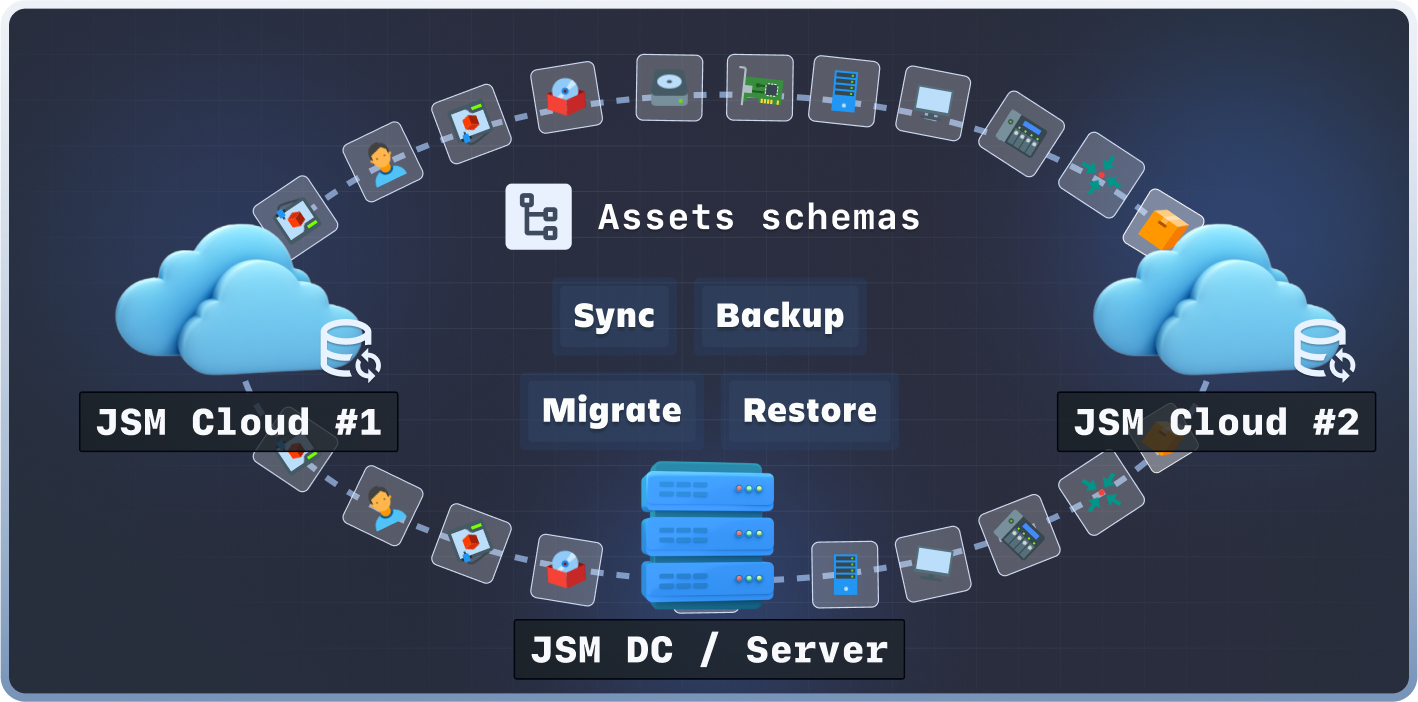Click the JSM DC / Server label
This screenshot has height=702, width=1418.
[x=708, y=650]
